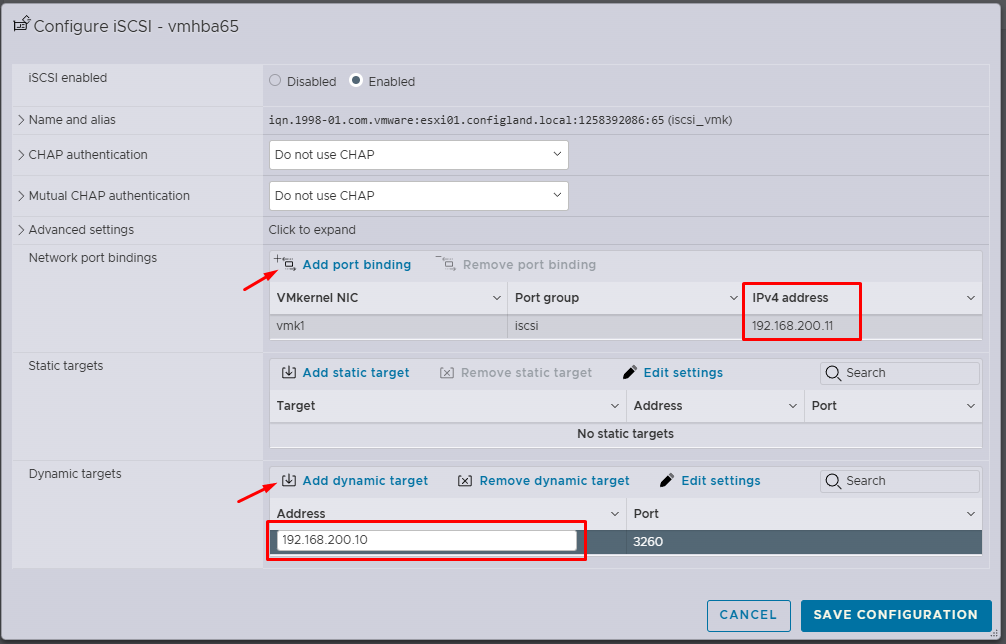Click the Add dynamic target icon
This screenshot has height=644, width=1006.
[x=288, y=480]
